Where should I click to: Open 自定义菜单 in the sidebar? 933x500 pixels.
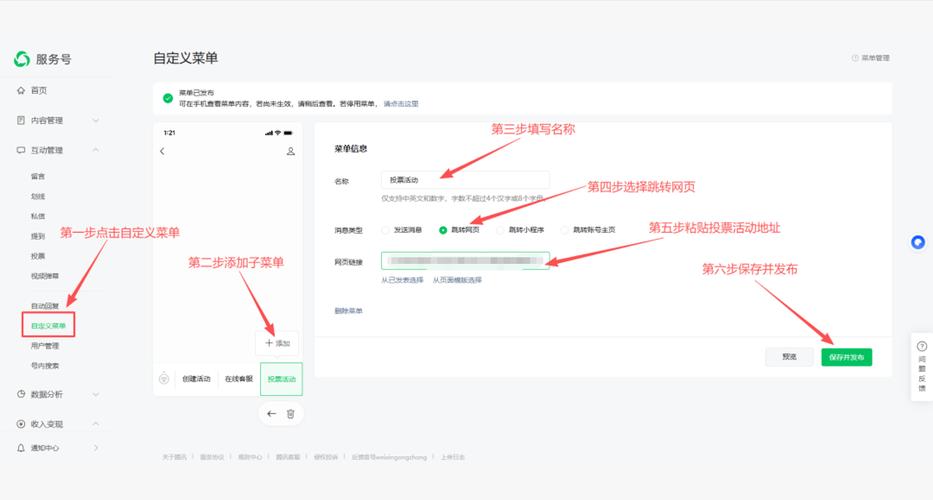48,326
